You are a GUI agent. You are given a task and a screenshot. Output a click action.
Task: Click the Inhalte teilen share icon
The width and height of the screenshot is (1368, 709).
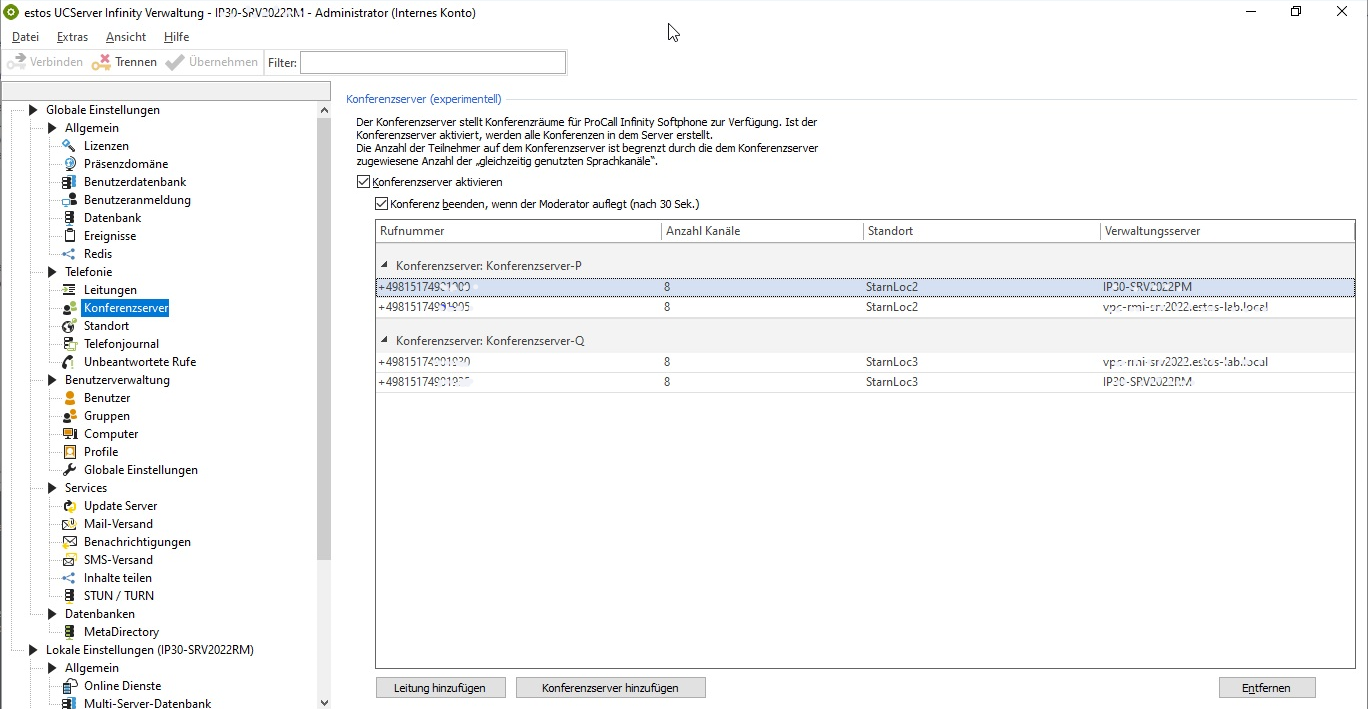coord(69,578)
